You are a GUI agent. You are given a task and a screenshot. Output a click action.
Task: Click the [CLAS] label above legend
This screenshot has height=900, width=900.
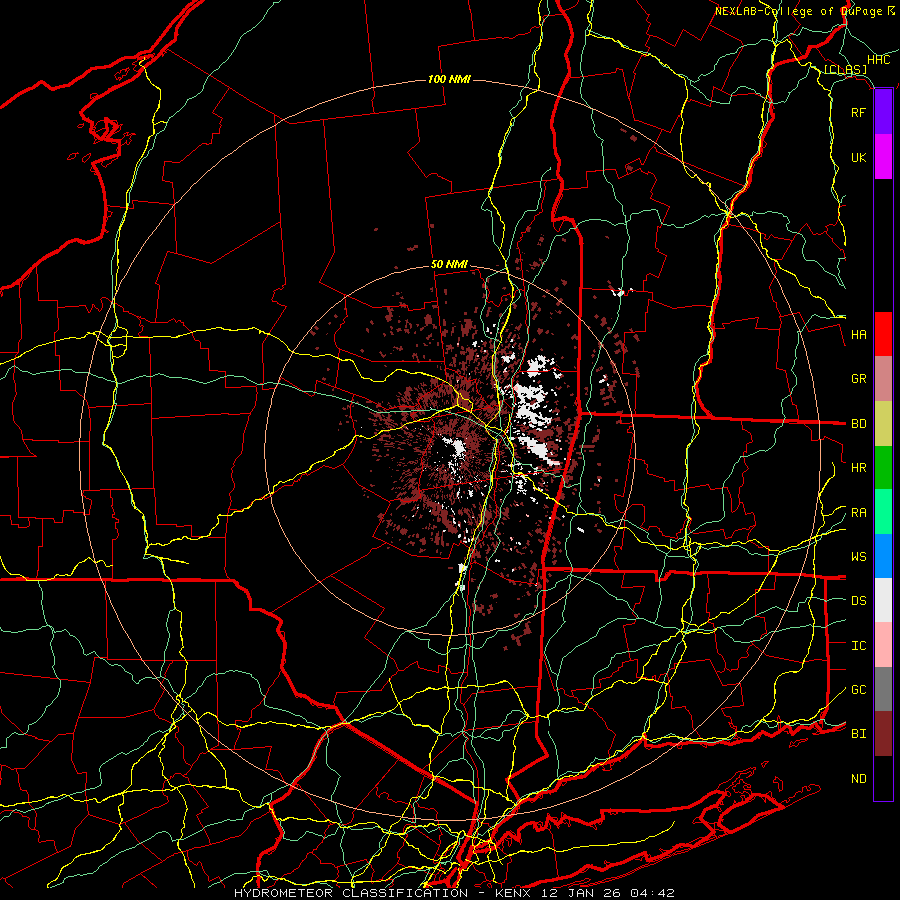(x=845, y=70)
